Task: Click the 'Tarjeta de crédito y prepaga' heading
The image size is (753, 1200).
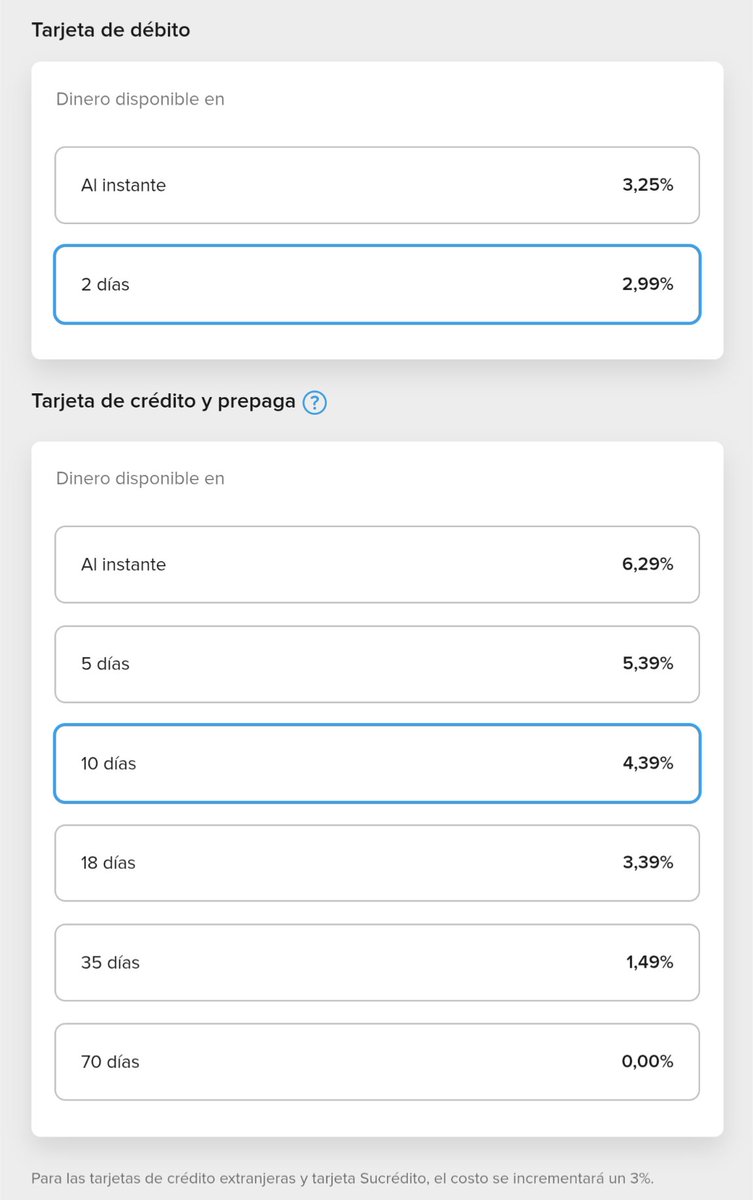Action: [x=163, y=402]
